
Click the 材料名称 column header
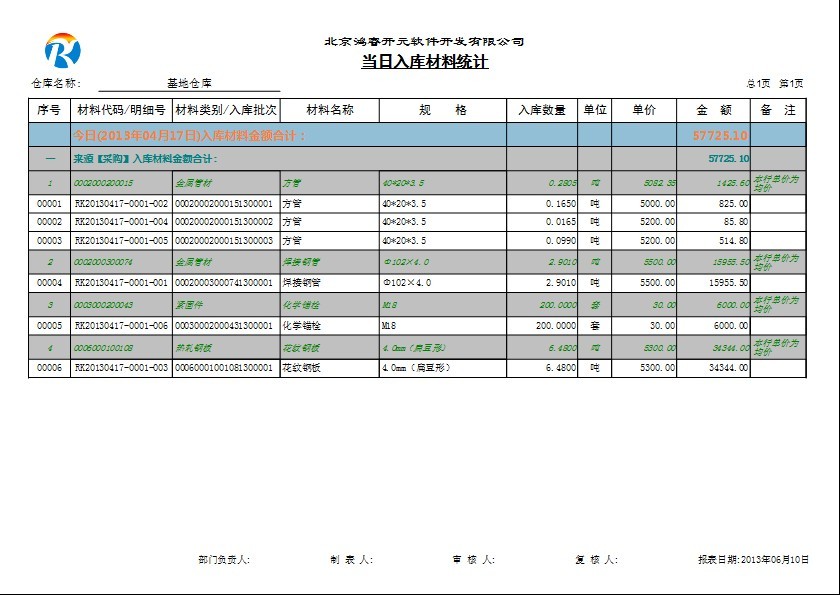(x=329, y=110)
